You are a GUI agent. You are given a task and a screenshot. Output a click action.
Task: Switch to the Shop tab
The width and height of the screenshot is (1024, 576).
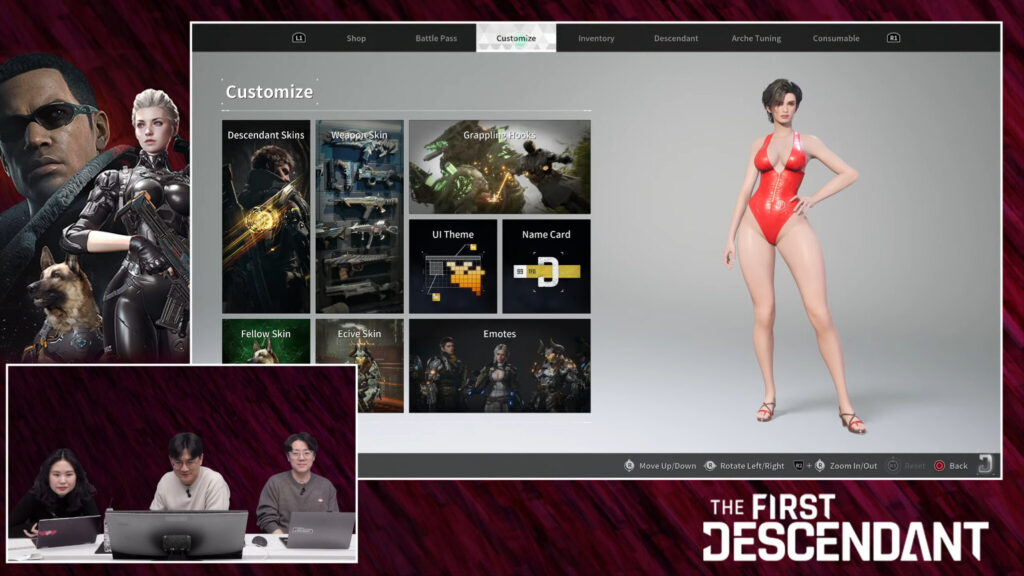[356, 38]
